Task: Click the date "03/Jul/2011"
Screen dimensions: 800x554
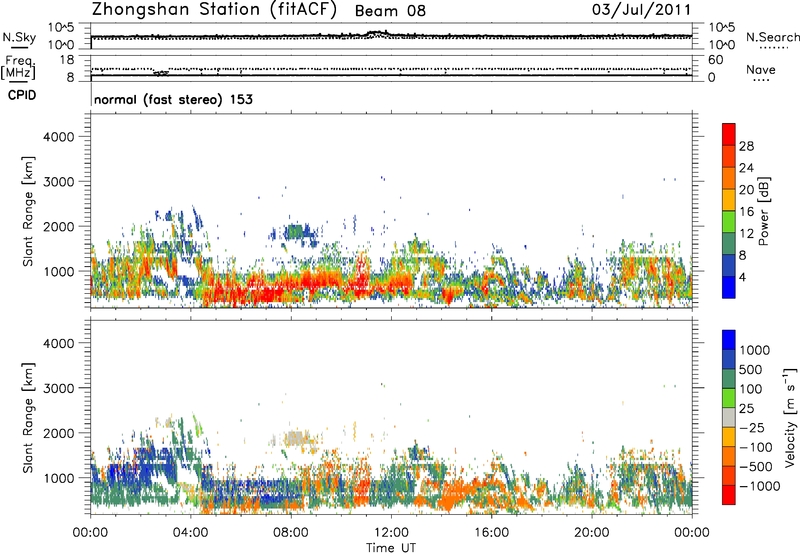Action: point(642,10)
